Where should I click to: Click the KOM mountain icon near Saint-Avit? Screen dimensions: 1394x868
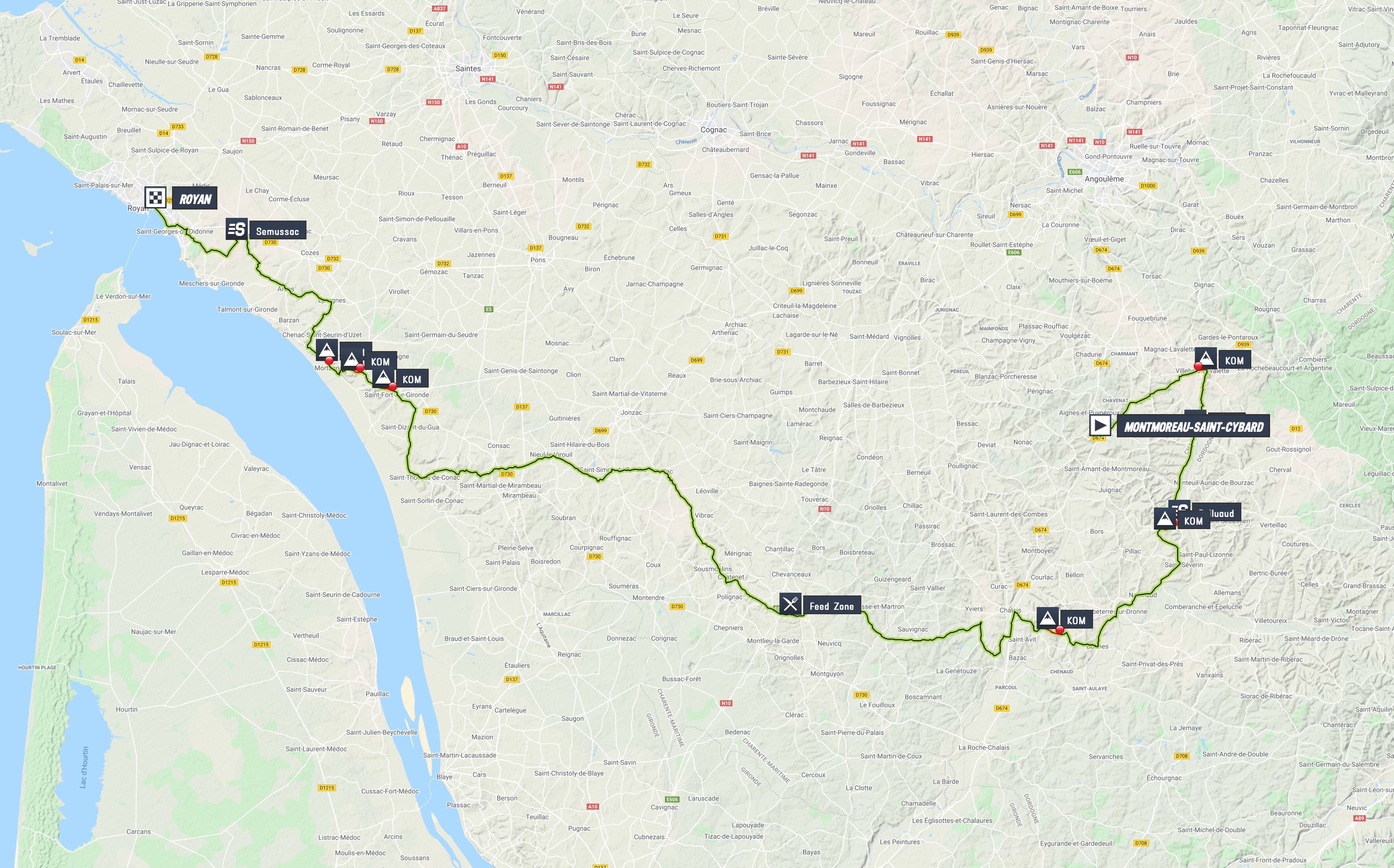(x=1048, y=618)
